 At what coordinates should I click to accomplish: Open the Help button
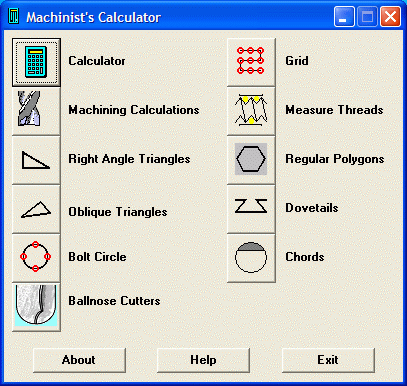pos(203,360)
